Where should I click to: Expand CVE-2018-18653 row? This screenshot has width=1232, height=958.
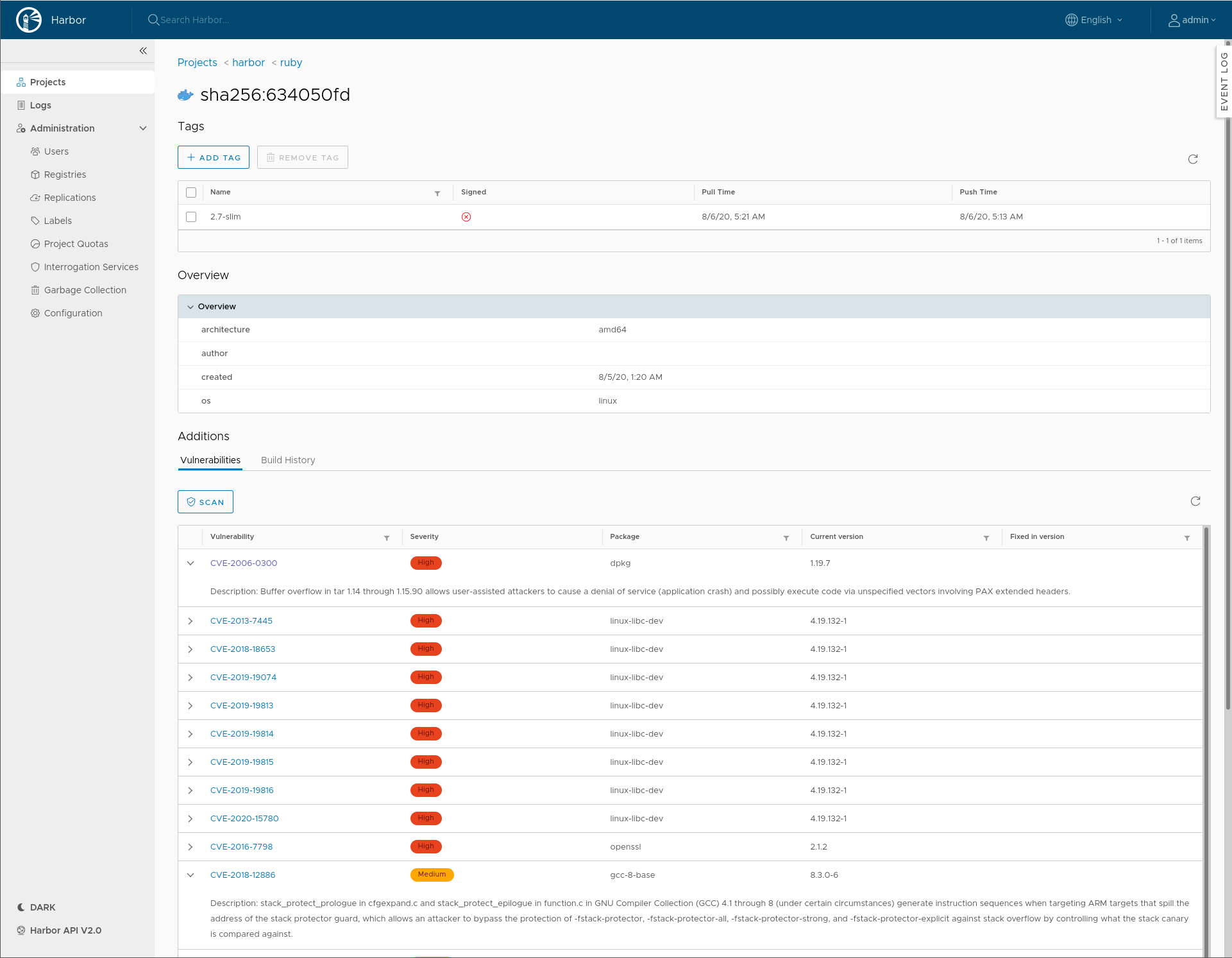[x=190, y=649]
